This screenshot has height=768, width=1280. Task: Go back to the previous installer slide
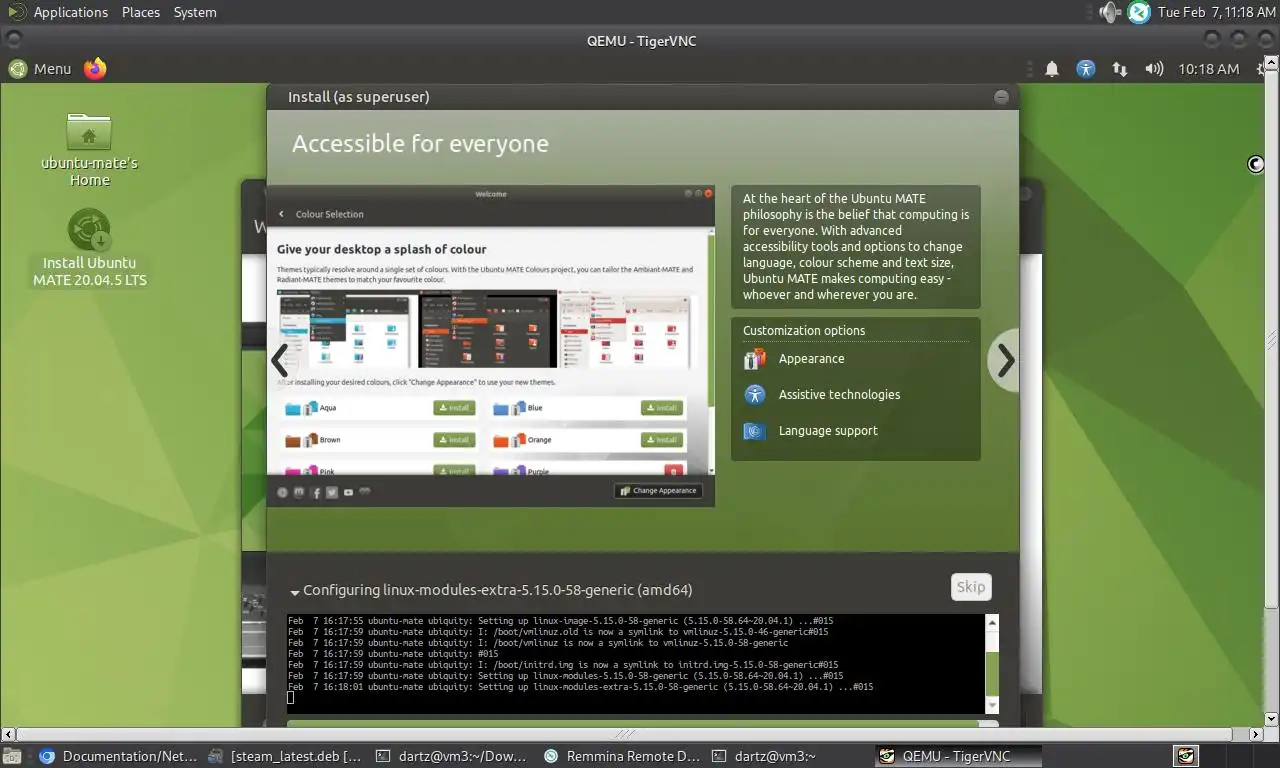click(280, 360)
